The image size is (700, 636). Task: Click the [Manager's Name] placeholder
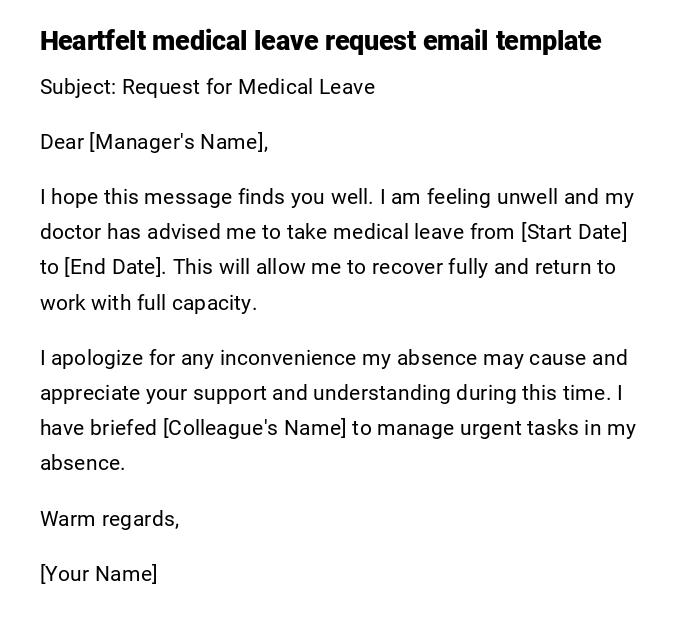(178, 142)
